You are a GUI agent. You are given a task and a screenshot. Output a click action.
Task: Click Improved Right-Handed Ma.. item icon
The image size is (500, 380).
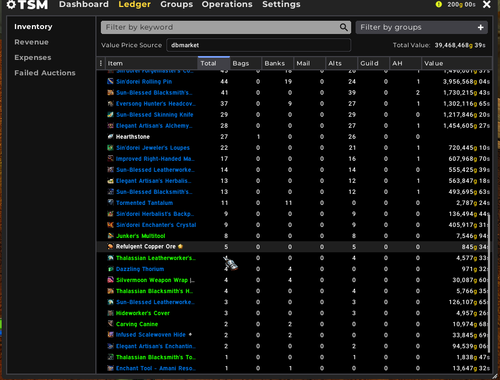tap(110, 158)
